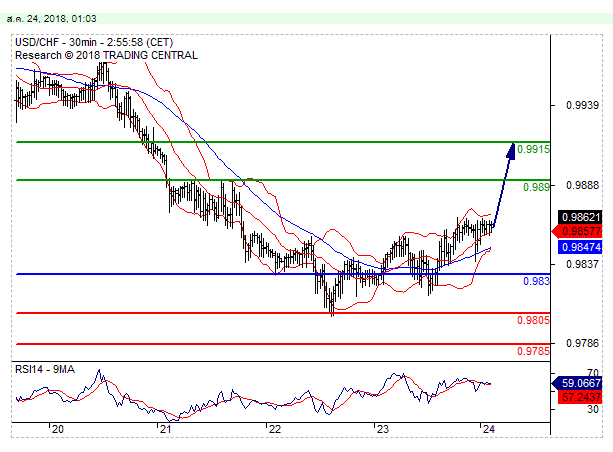Click the date label 22 on time axis

(274, 429)
